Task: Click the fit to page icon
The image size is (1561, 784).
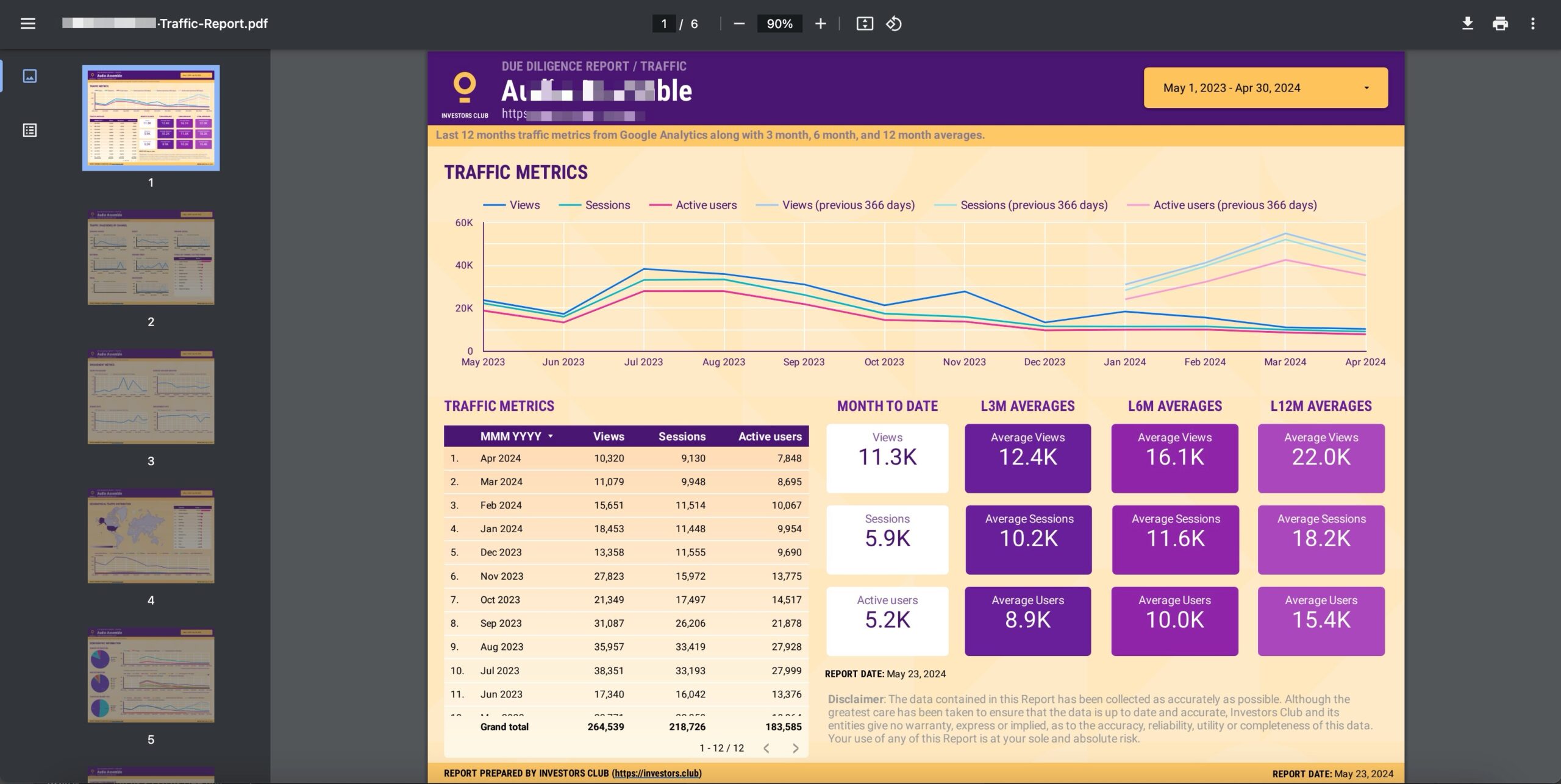Action: (865, 24)
